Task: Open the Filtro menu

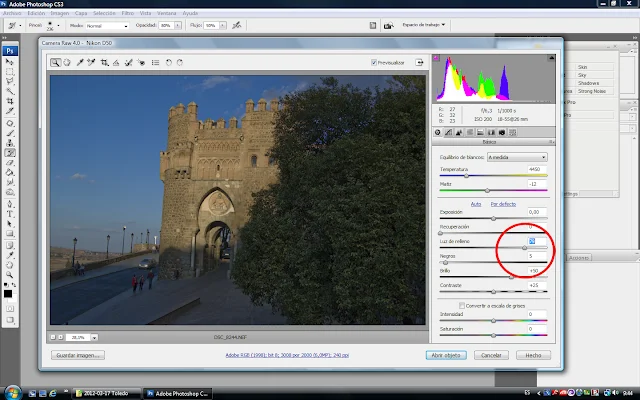Action: 127,12
